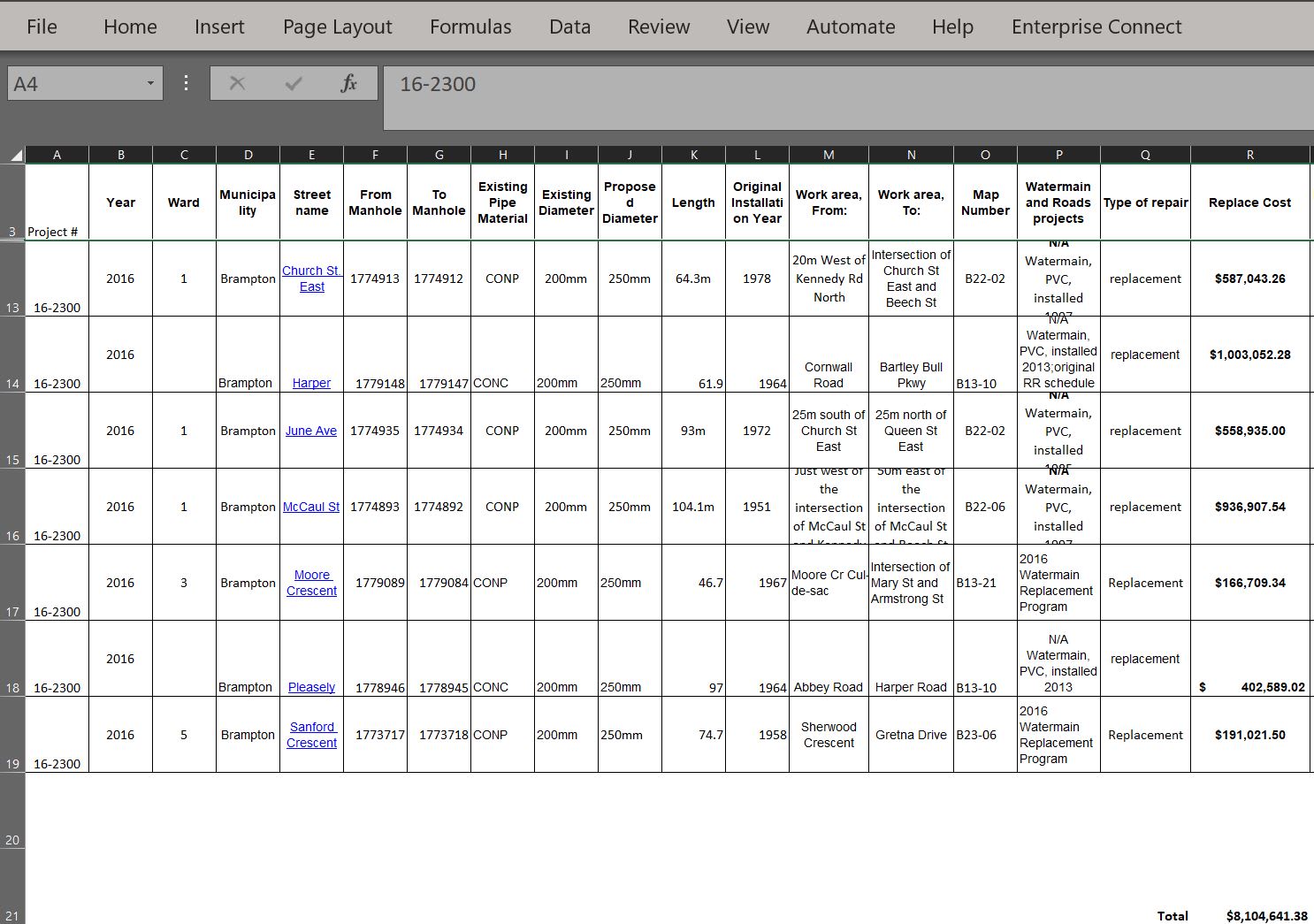
Task: Open the June Ave hyperlink
Action: tap(311, 431)
